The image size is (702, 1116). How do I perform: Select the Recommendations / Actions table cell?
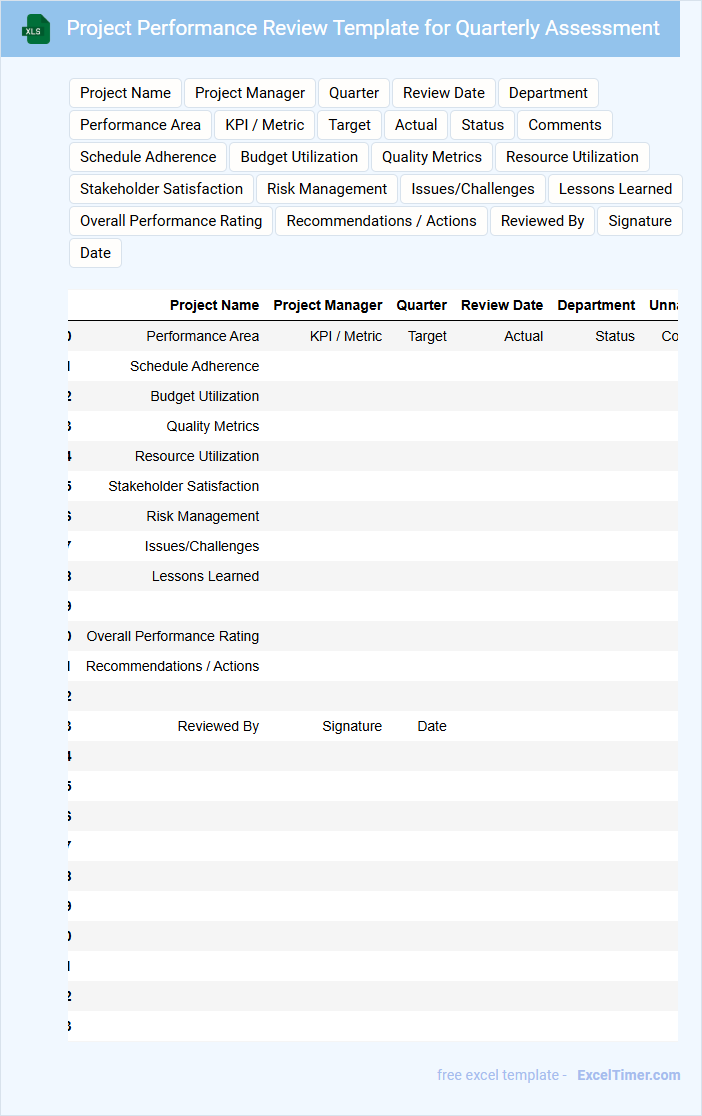172,666
